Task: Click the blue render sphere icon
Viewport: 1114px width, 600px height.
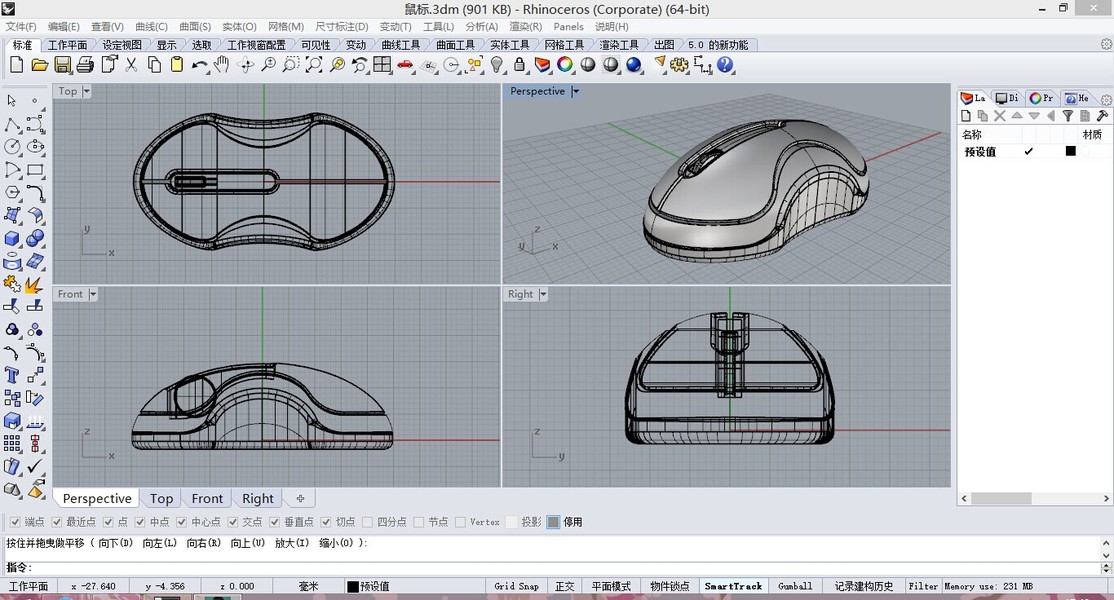Action: click(x=634, y=65)
